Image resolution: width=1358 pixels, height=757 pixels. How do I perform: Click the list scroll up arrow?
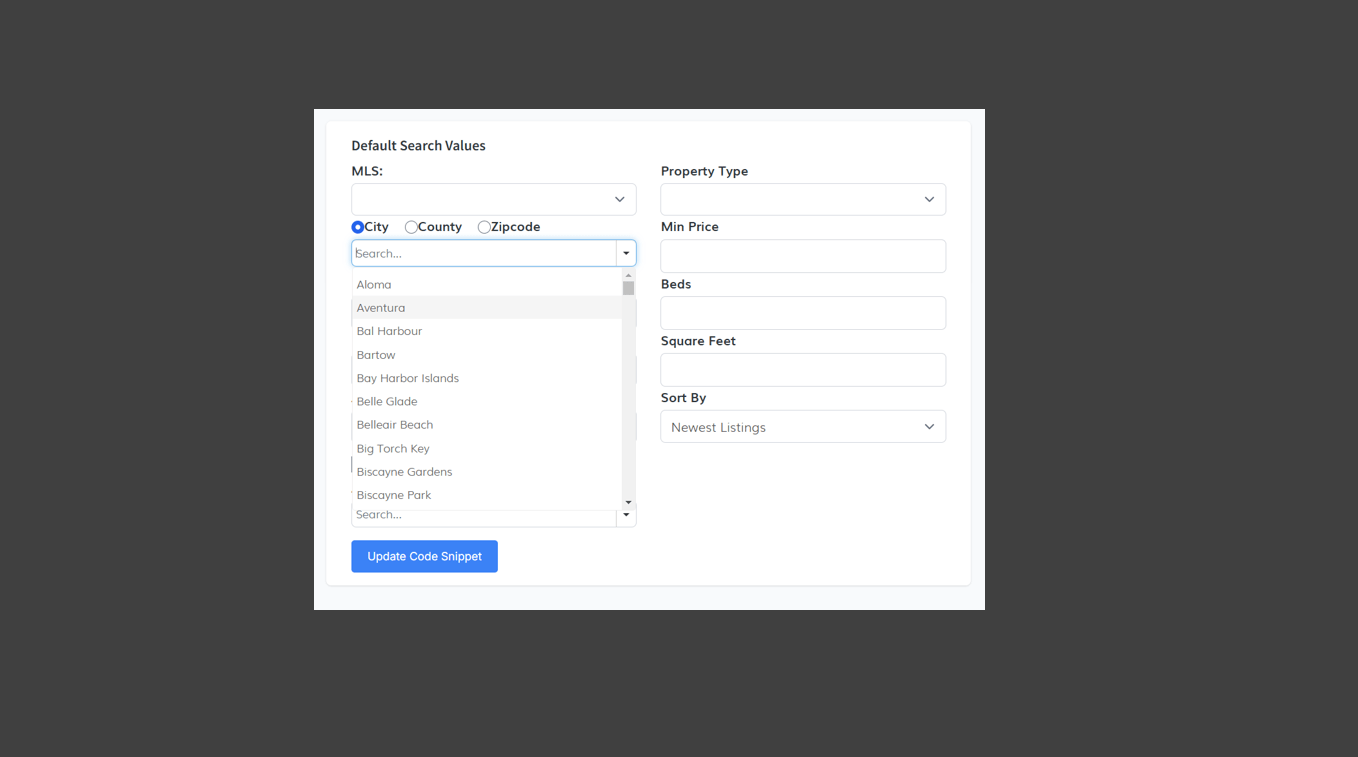click(628, 275)
